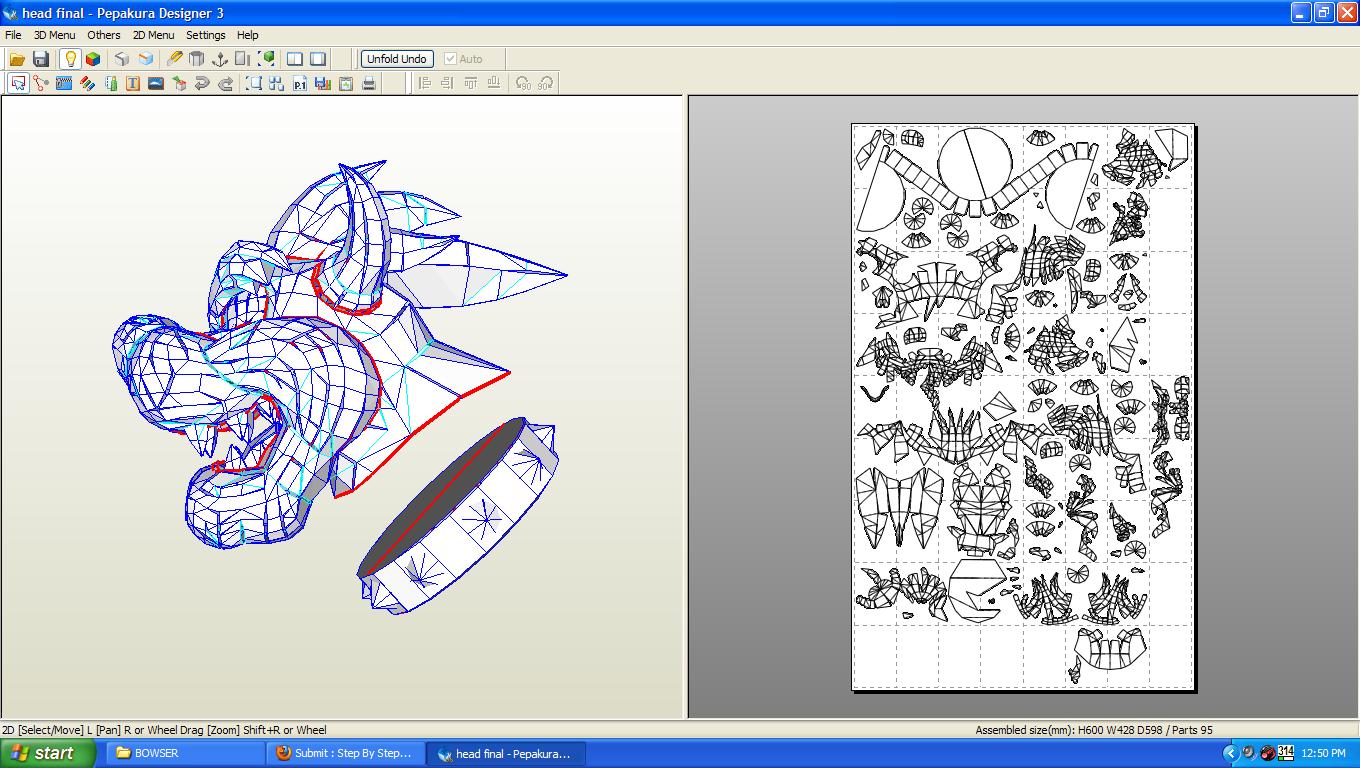Image resolution: width=1360 pixels, height=768 pixels.
Task: Choose the picture image input tool
Action: point(156,83)
